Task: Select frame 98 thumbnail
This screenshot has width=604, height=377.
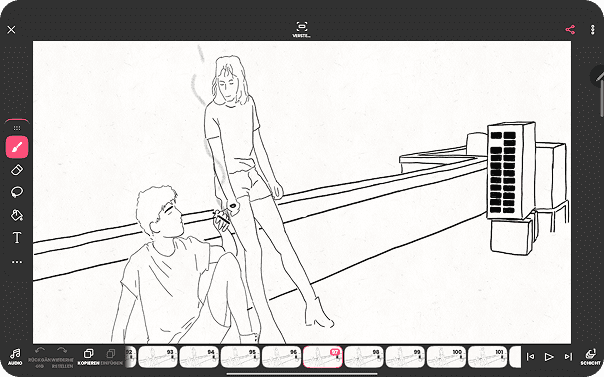Action: [364, 357]
